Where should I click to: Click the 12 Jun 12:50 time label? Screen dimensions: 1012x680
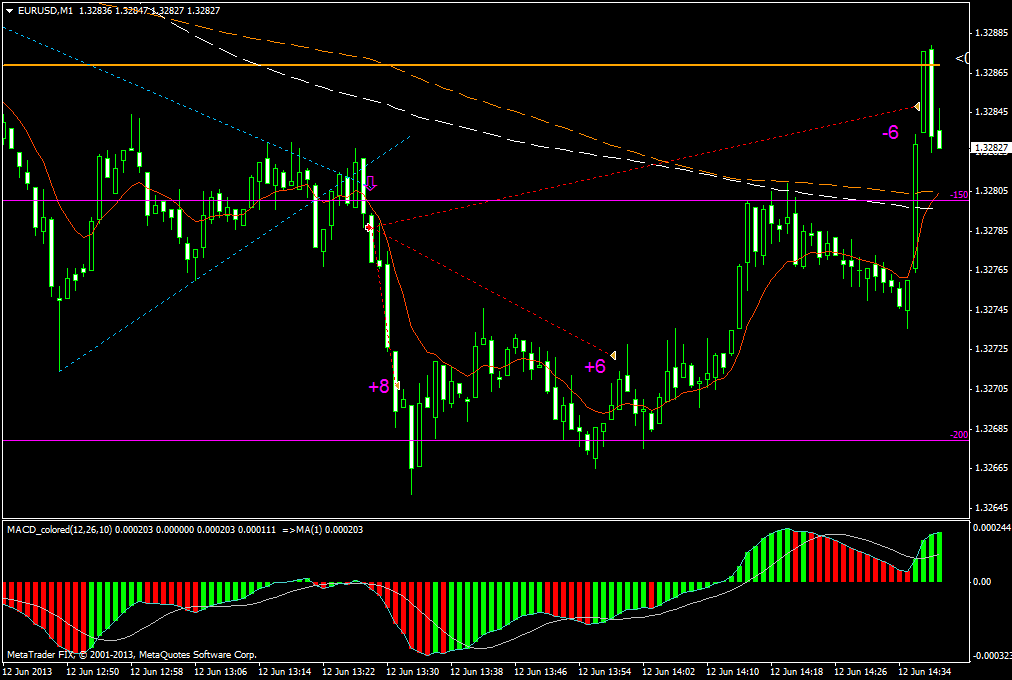91,672
